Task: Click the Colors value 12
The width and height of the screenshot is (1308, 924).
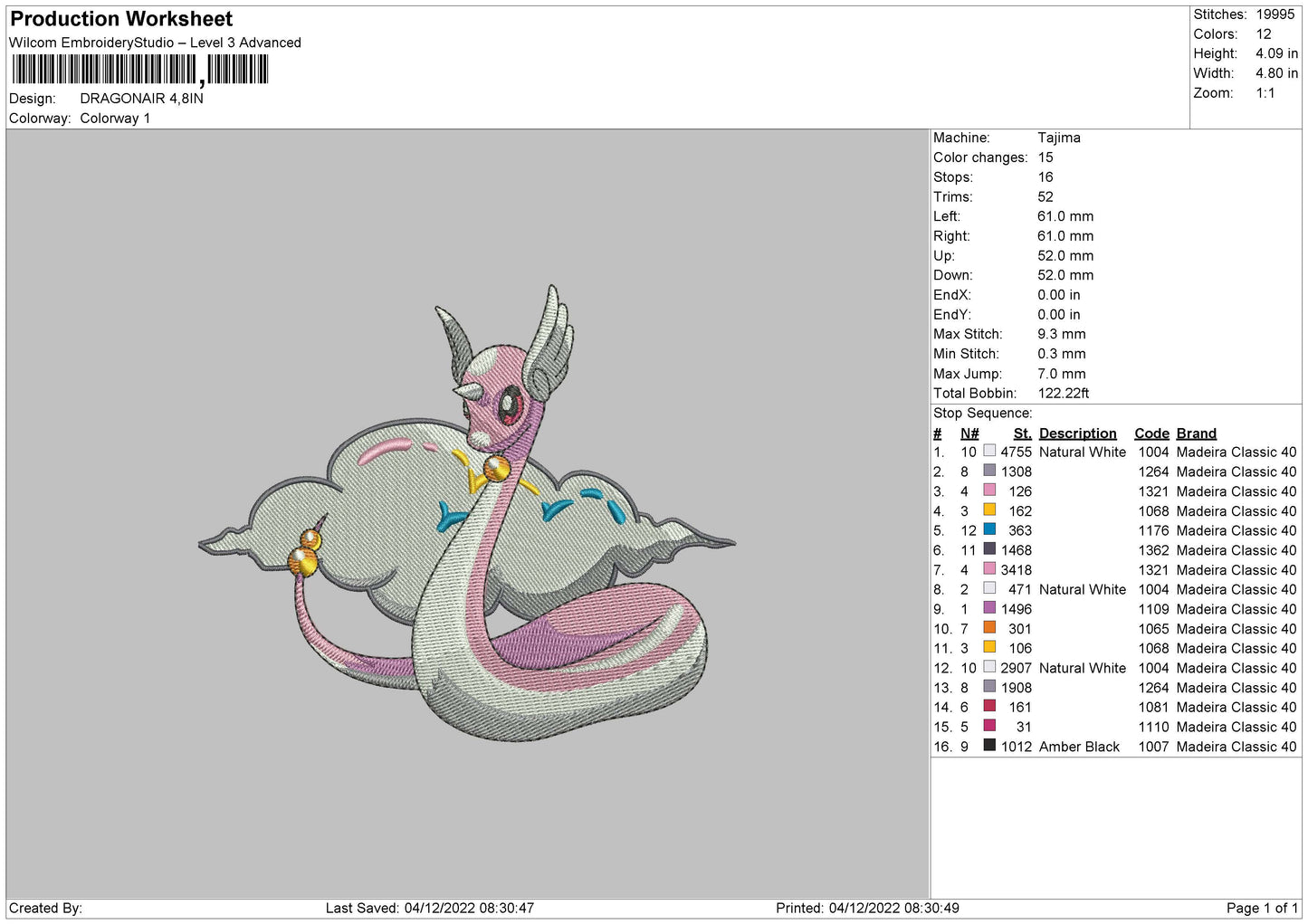Action: click(x=1264, y=34)
